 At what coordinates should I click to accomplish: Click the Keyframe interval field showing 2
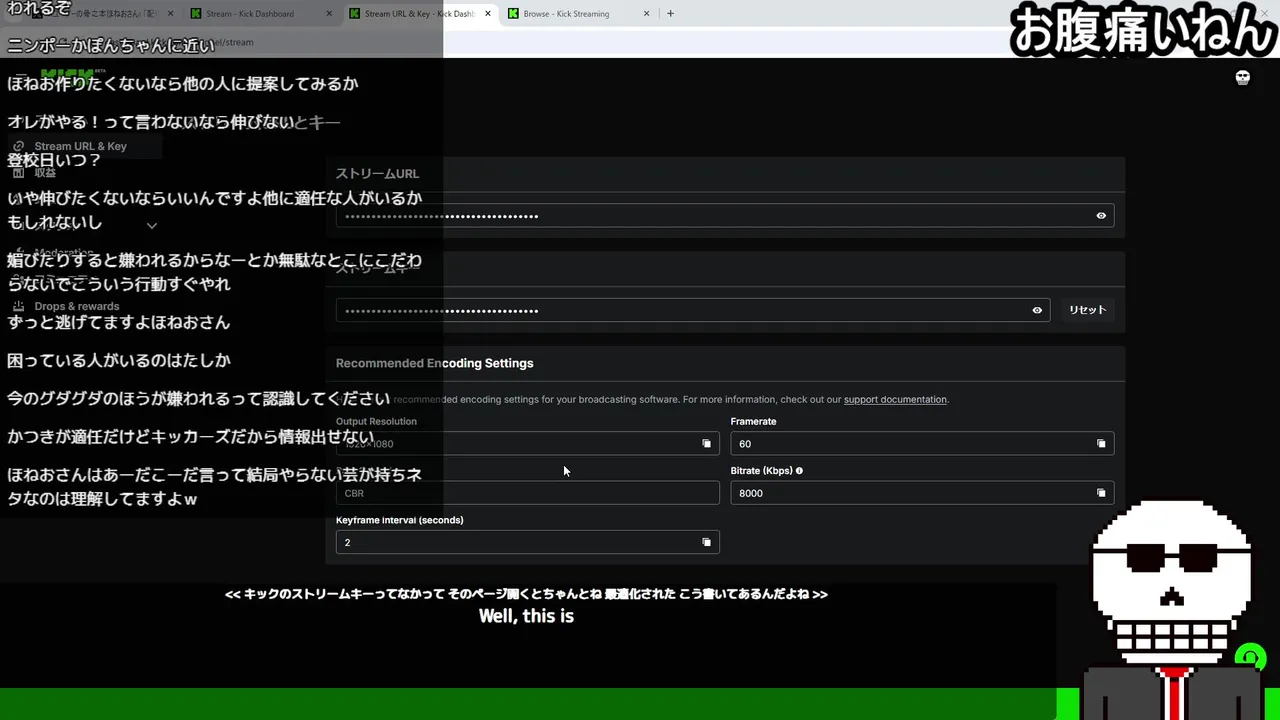pos(528,542)
